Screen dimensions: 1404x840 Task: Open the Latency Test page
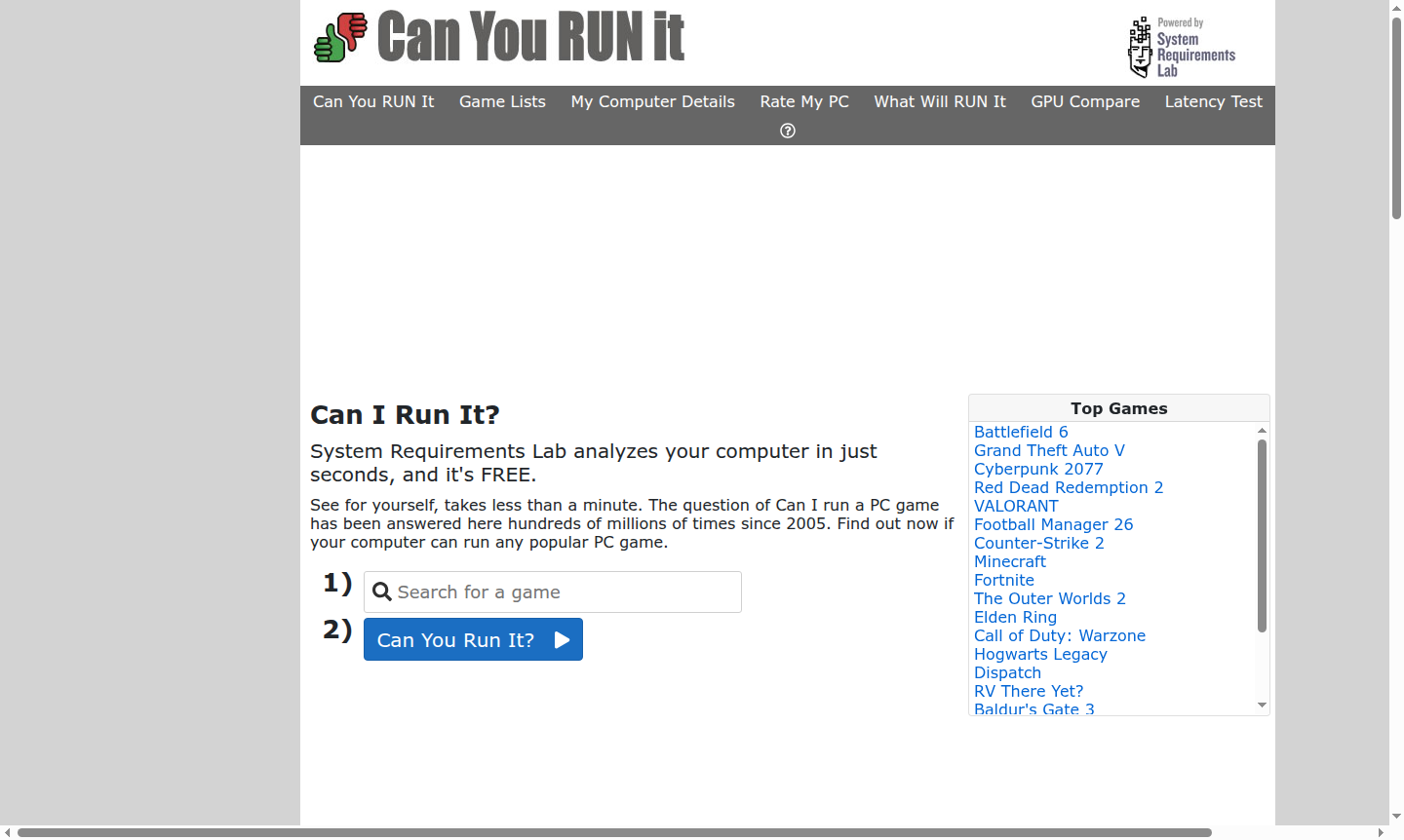[x=1213, y=101]
